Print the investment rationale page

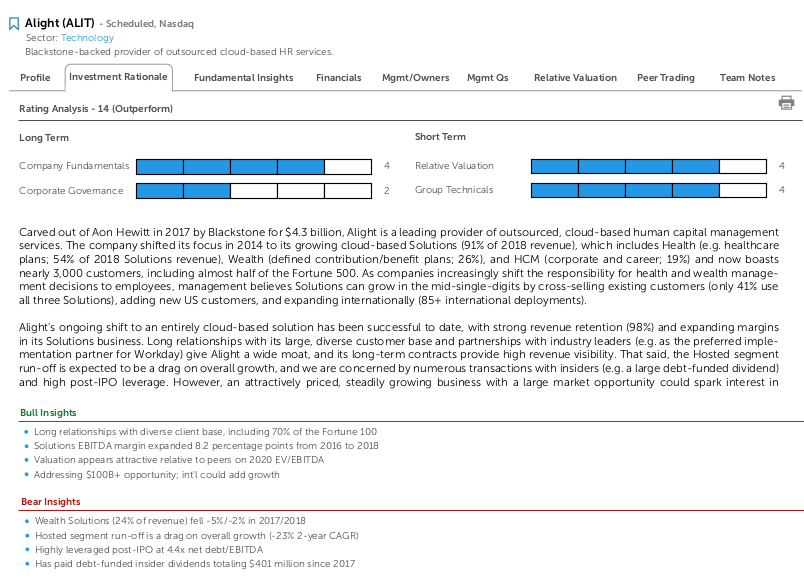click(786, 103)
